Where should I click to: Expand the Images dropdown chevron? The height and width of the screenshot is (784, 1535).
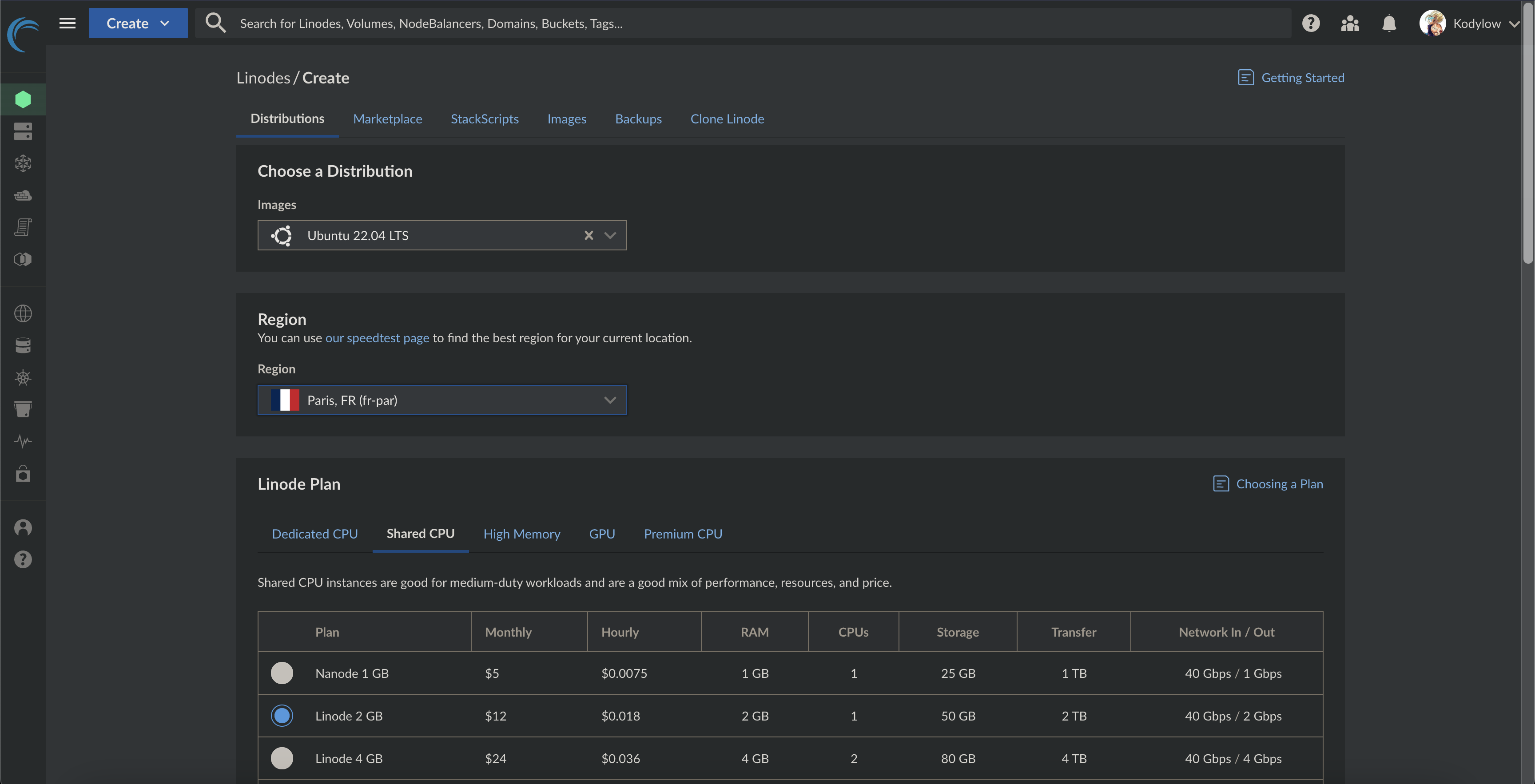(609, 235)
